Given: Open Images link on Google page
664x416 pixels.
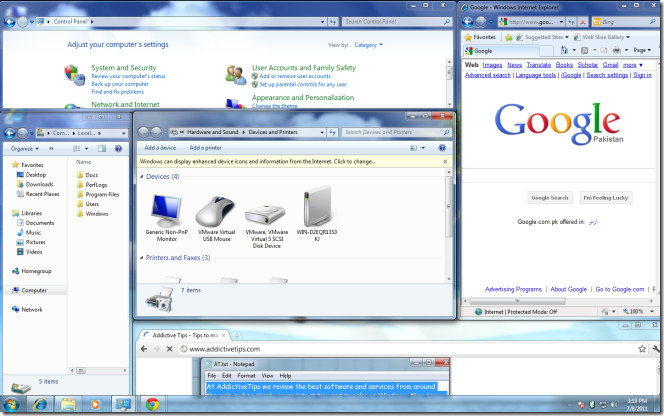Looking at the screenshot, I should click(492, 65).
